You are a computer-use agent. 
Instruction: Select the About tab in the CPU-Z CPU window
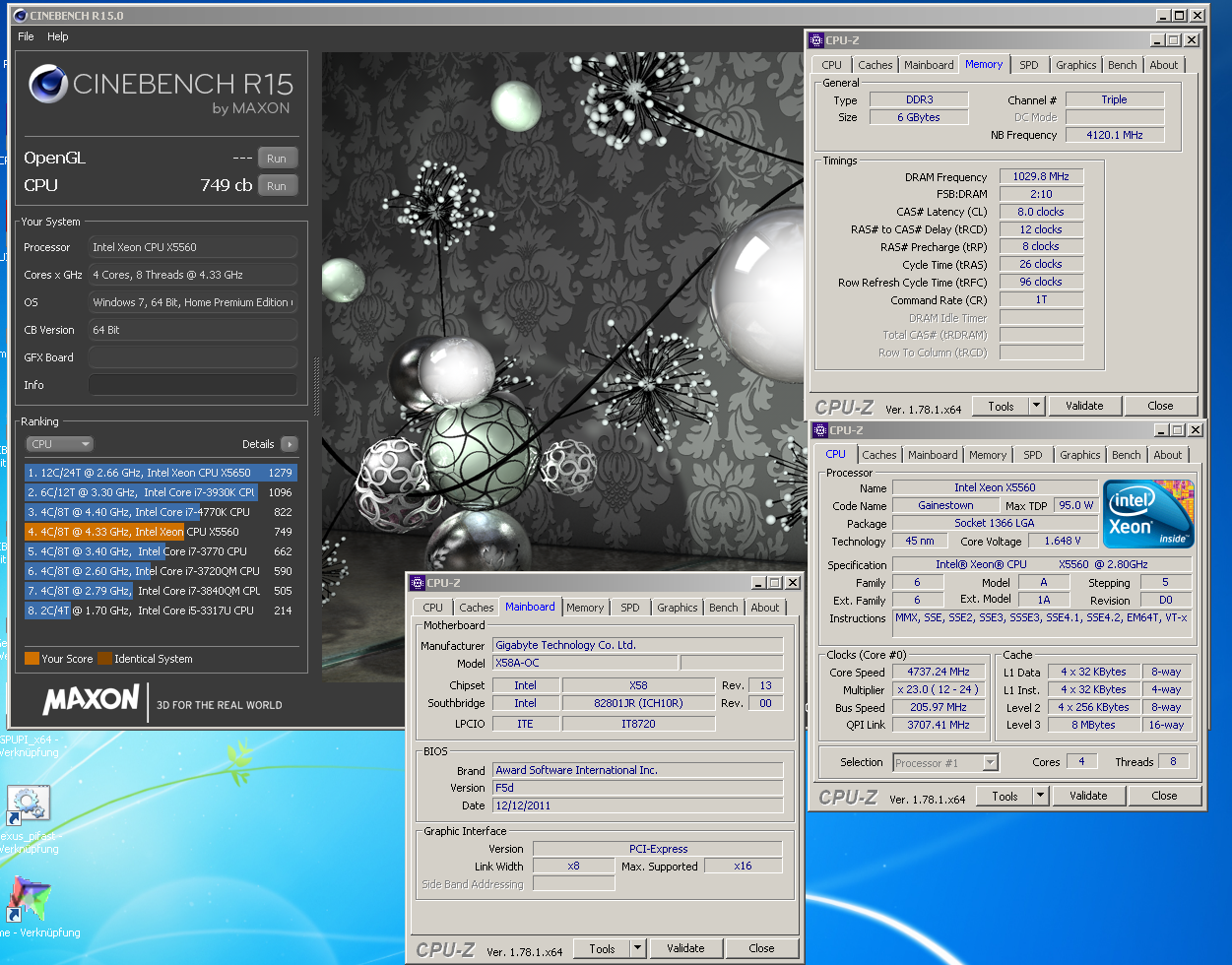(x=1168, y=455)
